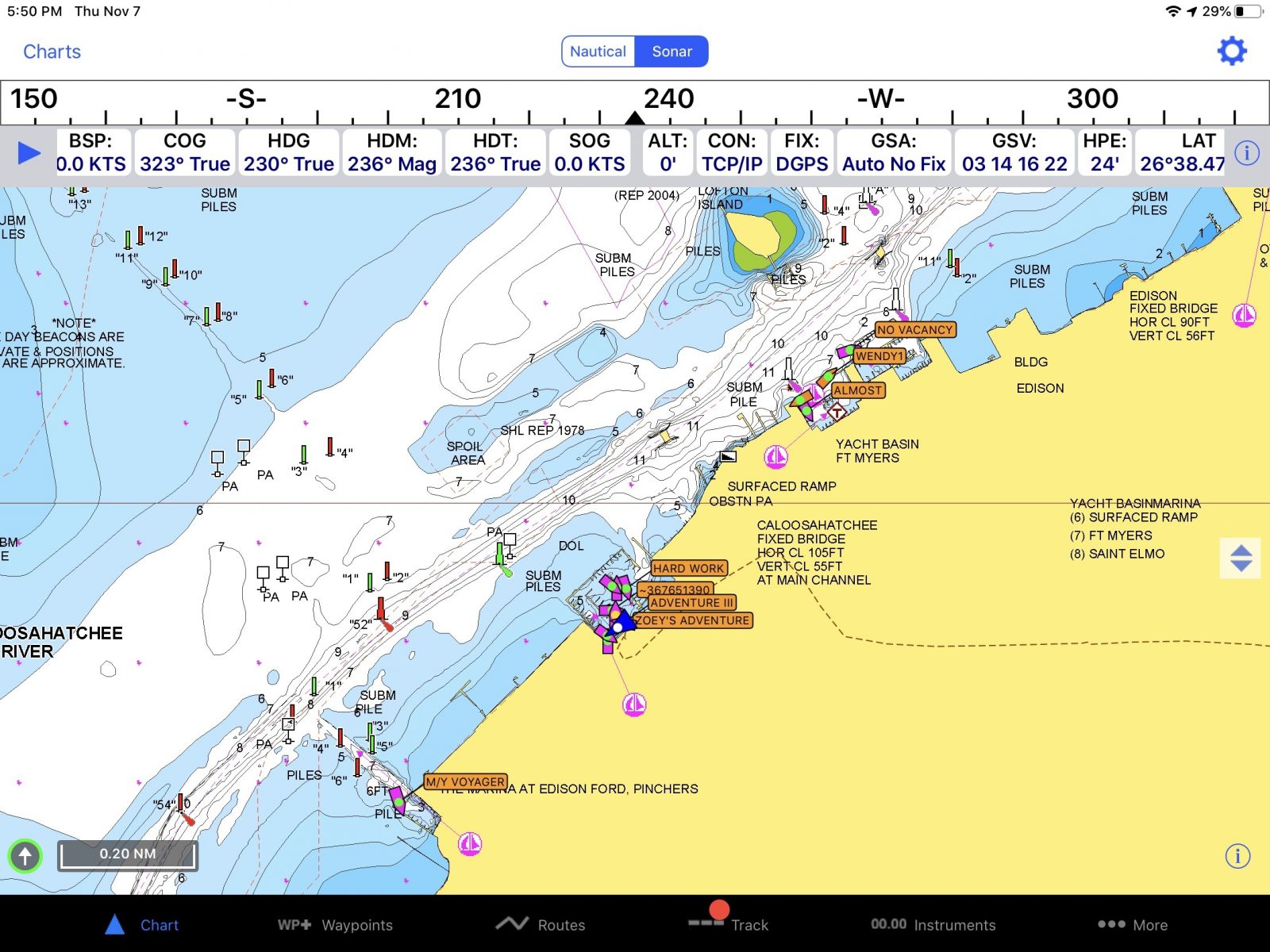Tap the surfaced ramp flag icon
The image size is (1270, 952).
[728, 457]
